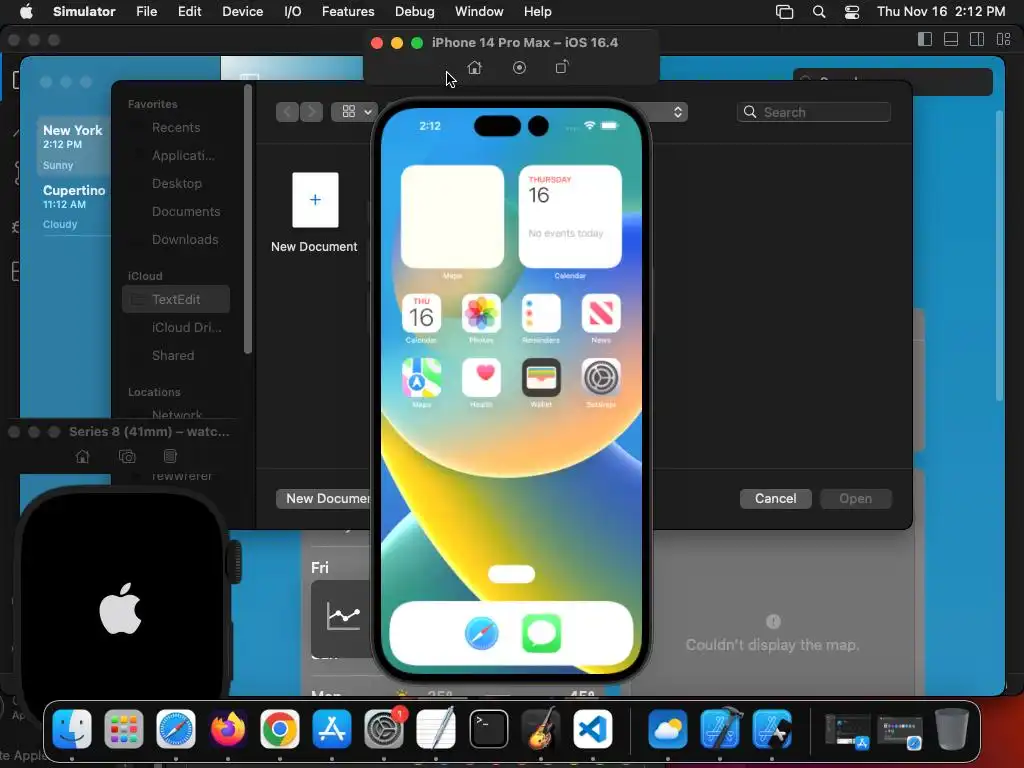Open Visual Studio Code from the Dock
Image resolution: width=1024 pixels, height=768 pixels.
pos(592,729)
